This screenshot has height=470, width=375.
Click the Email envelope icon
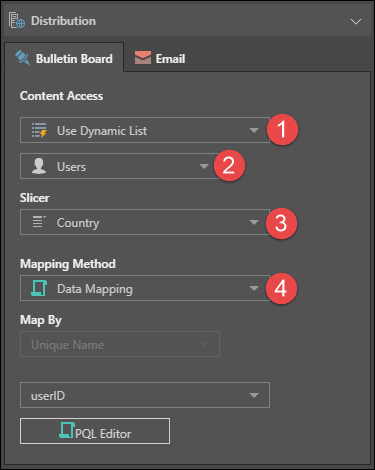(143, 58)
